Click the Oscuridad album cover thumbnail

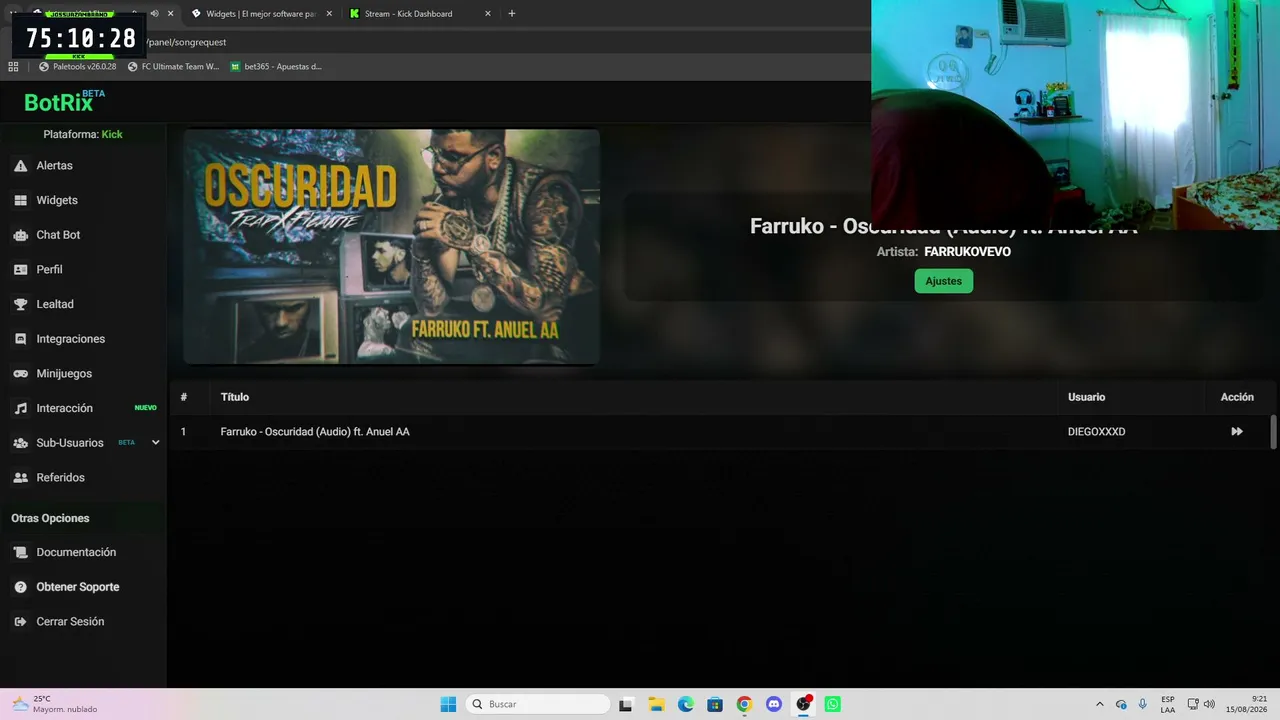391,246
